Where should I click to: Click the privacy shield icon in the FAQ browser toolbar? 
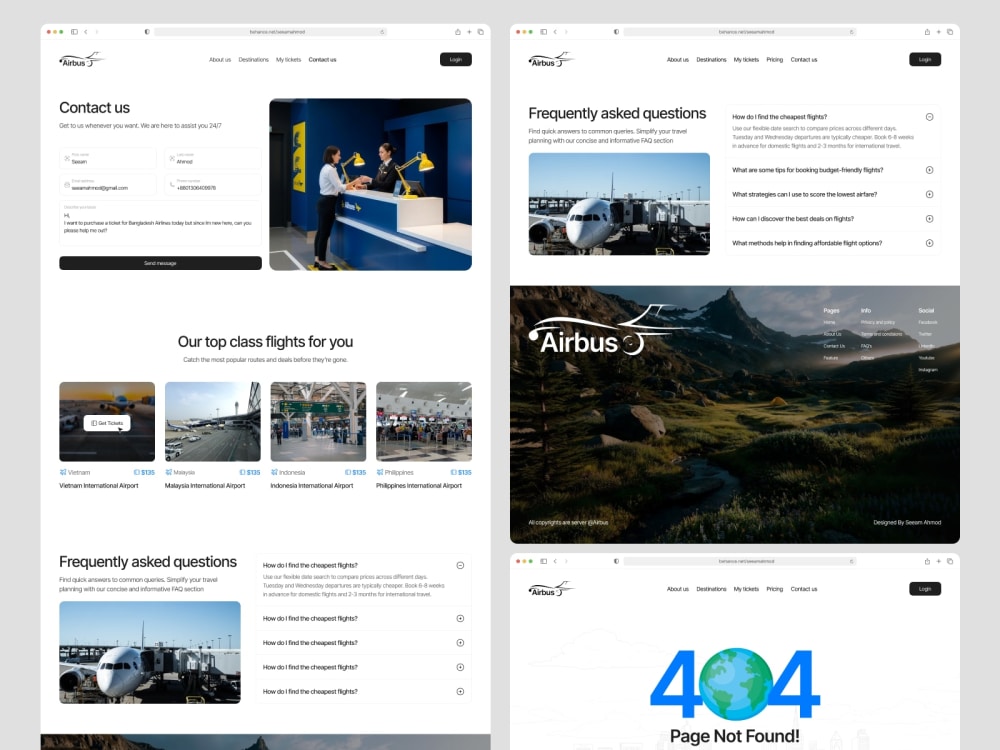[x=616, y=31]
